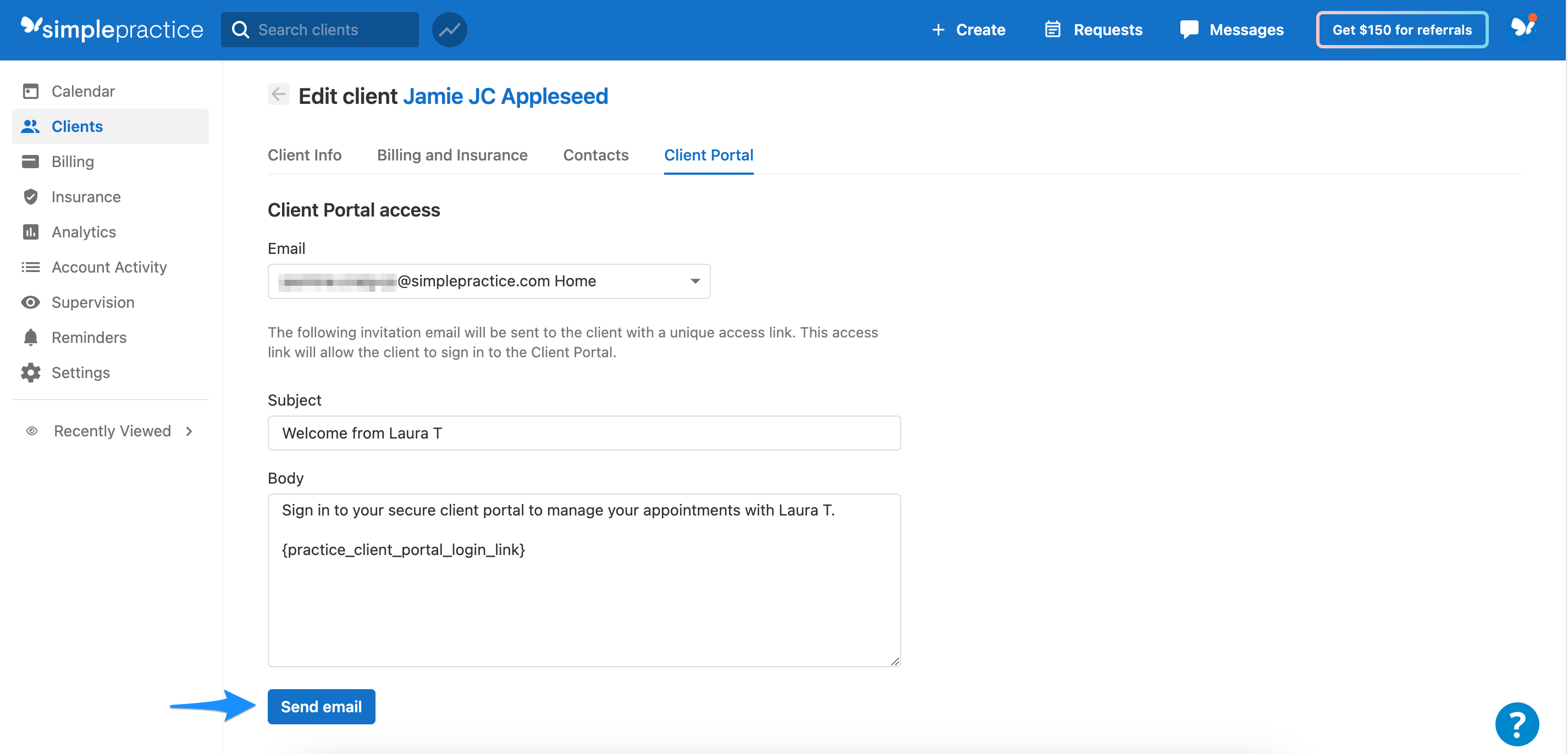The width and height of the screenshot is (1568, 754).
Task: Switch to Billing and Insurance tab
Action: pyautogui.click(x=452, y=155)
